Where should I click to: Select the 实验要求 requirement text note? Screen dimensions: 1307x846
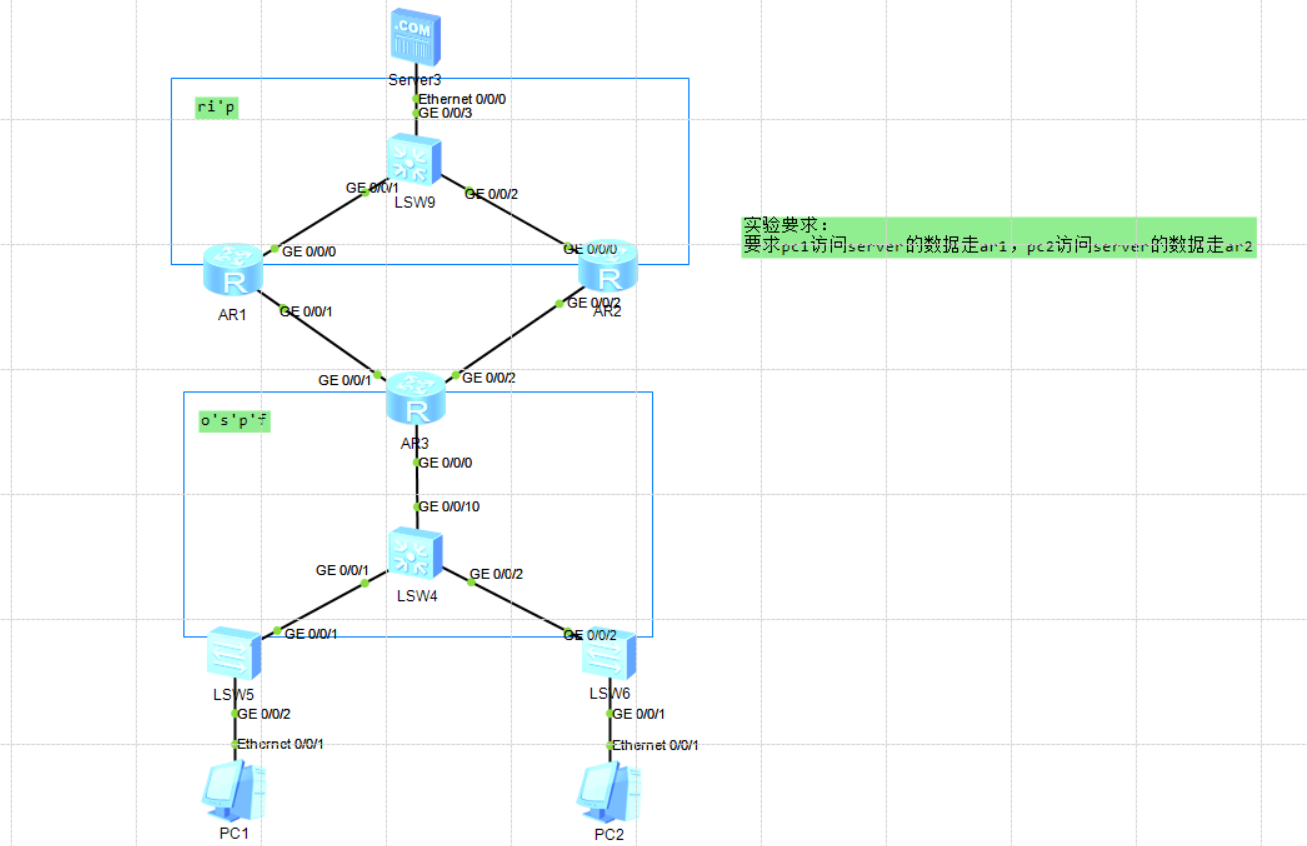997,236
